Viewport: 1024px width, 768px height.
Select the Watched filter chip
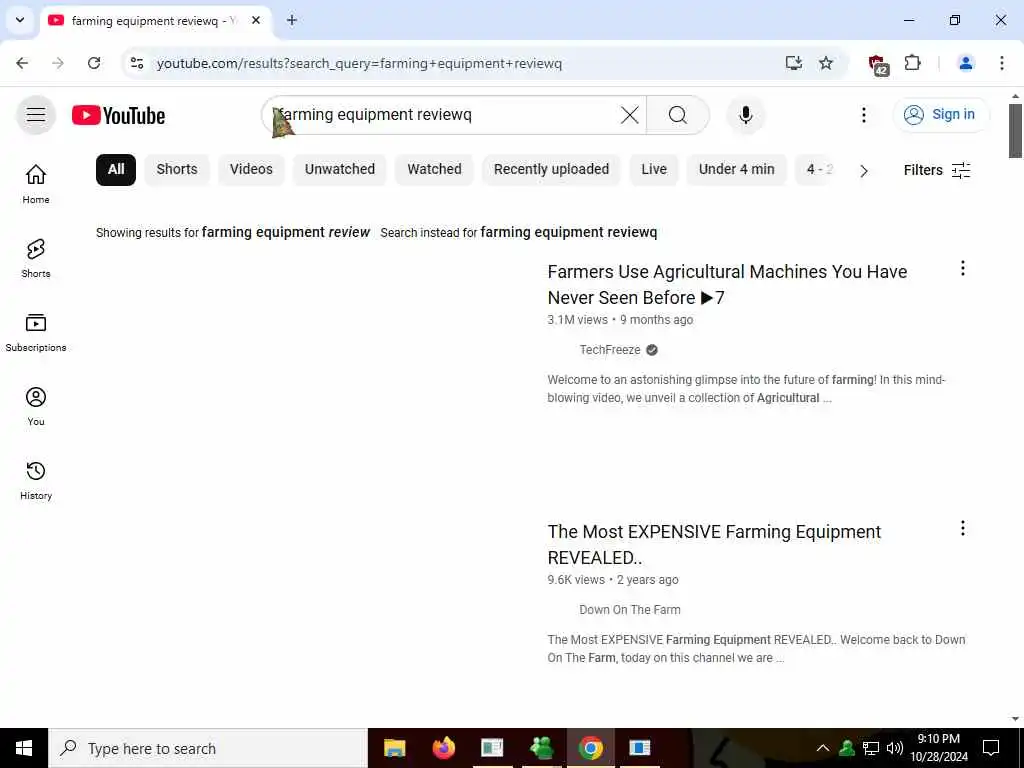(x=434, y=170)
